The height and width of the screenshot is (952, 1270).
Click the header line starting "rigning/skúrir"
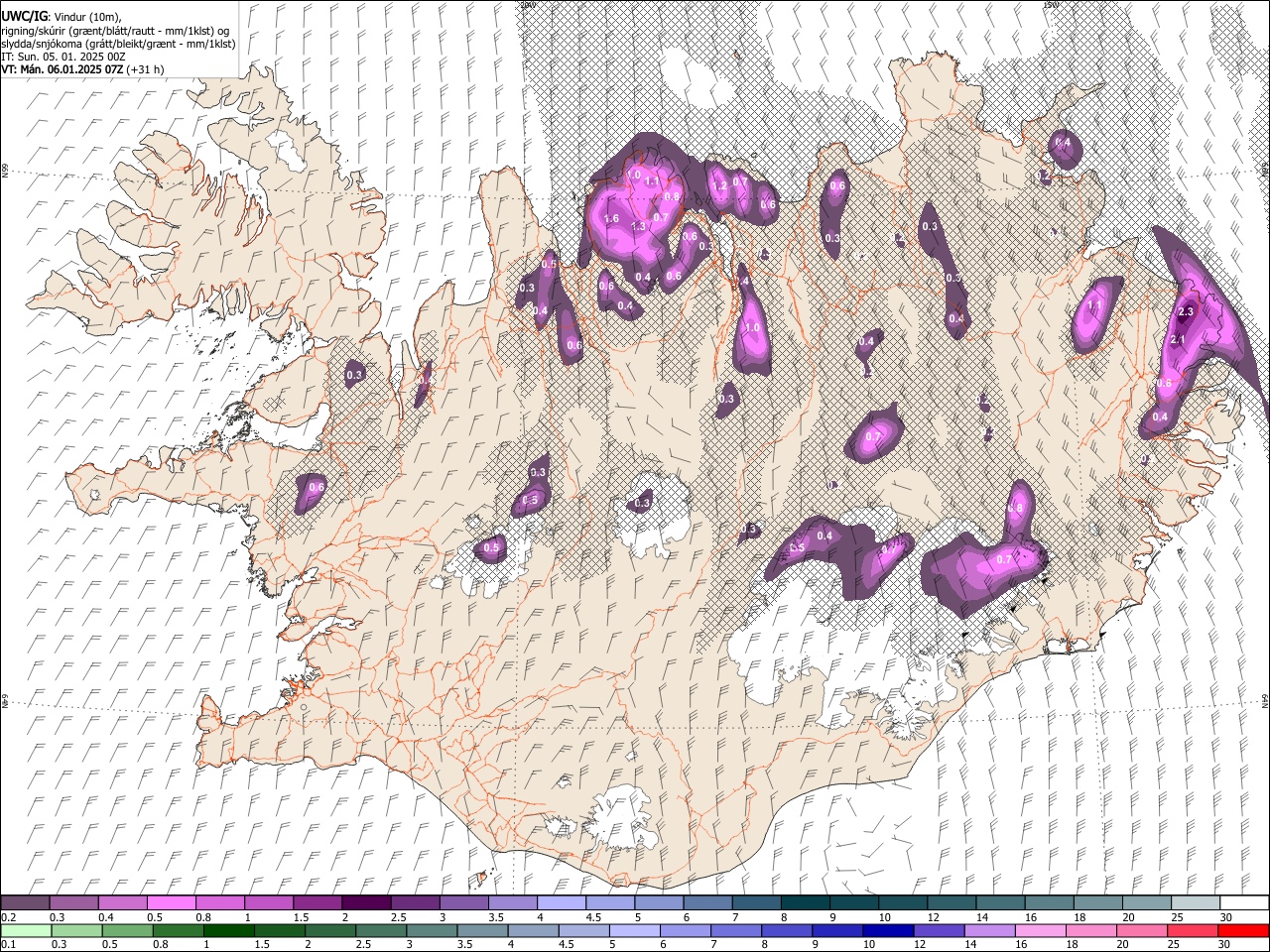[119, 31]
